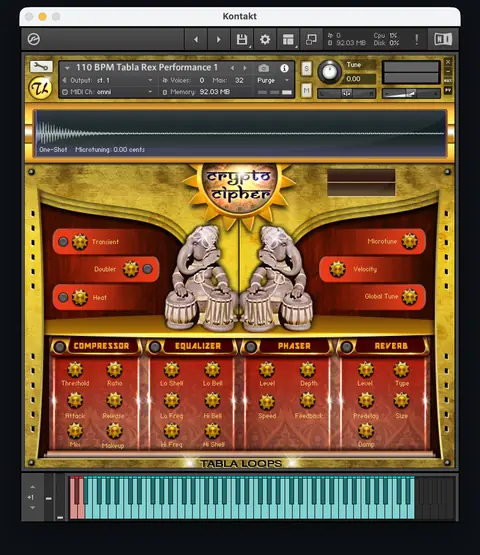The image size is (480, 555).
Task: Open the Purge dropdown menu
Action: [x=273, y=80]
